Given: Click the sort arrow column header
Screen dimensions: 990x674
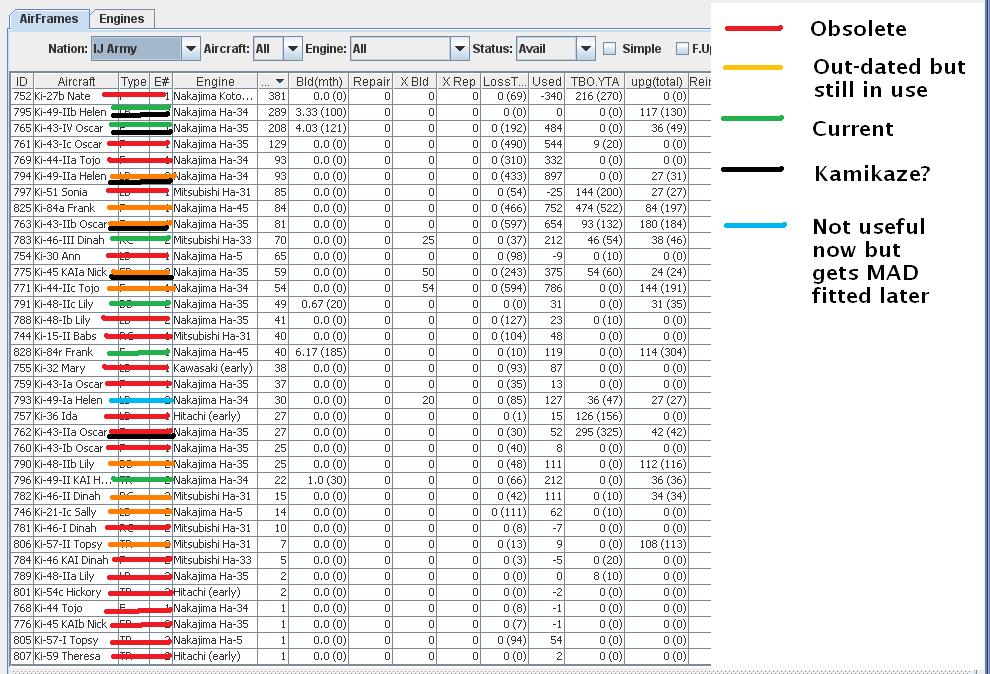Looking at the screenshot, I should (273, 81).
